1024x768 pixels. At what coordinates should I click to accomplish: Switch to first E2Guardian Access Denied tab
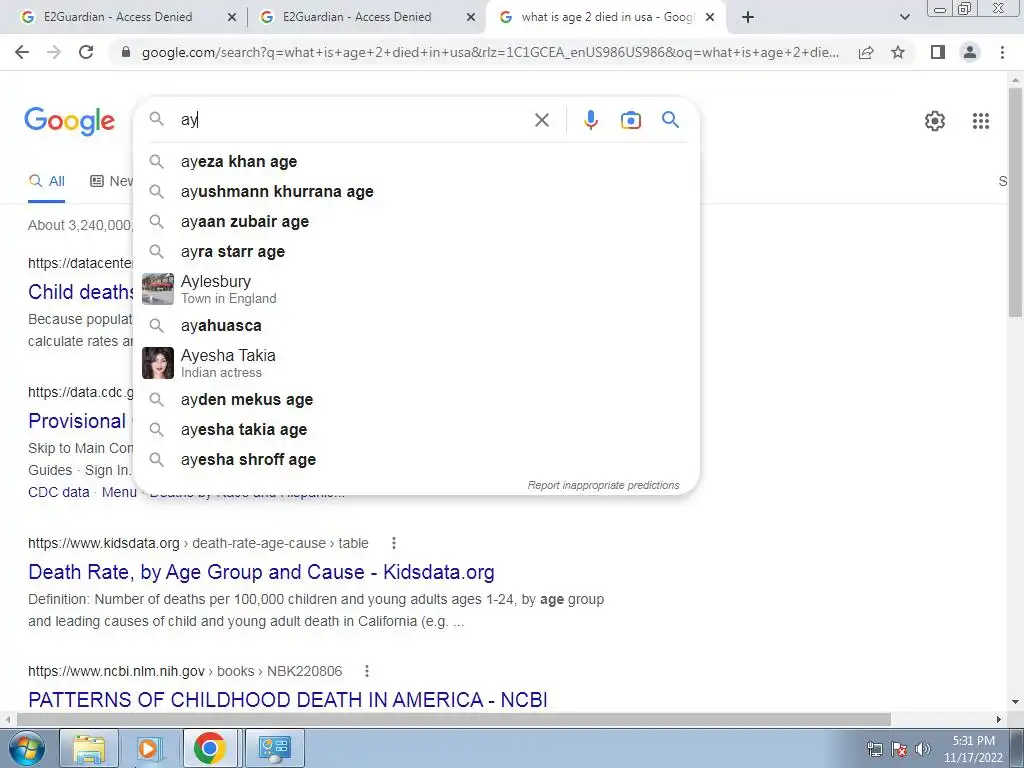118,17
